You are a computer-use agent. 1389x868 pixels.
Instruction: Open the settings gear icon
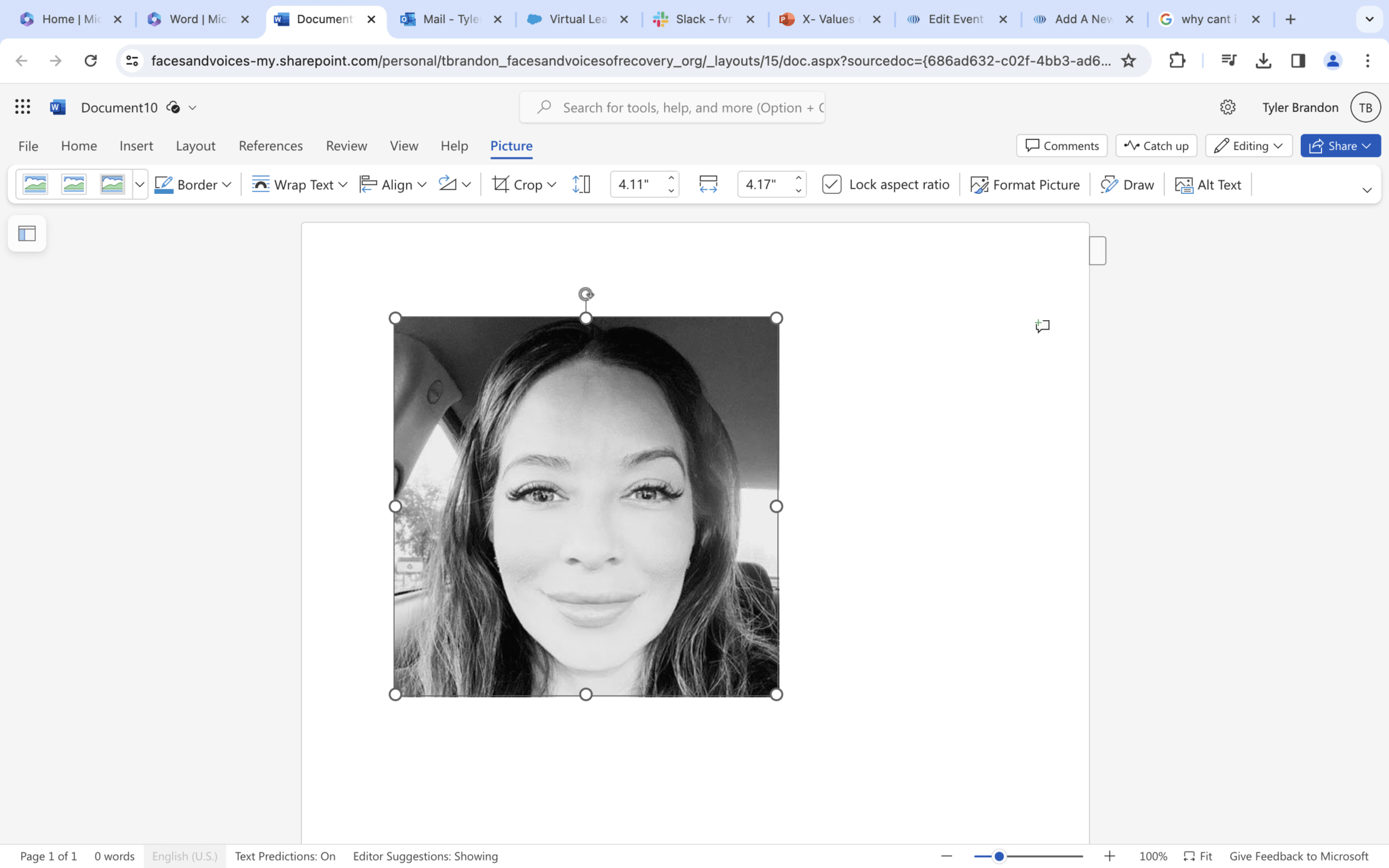pos(1228,107)
